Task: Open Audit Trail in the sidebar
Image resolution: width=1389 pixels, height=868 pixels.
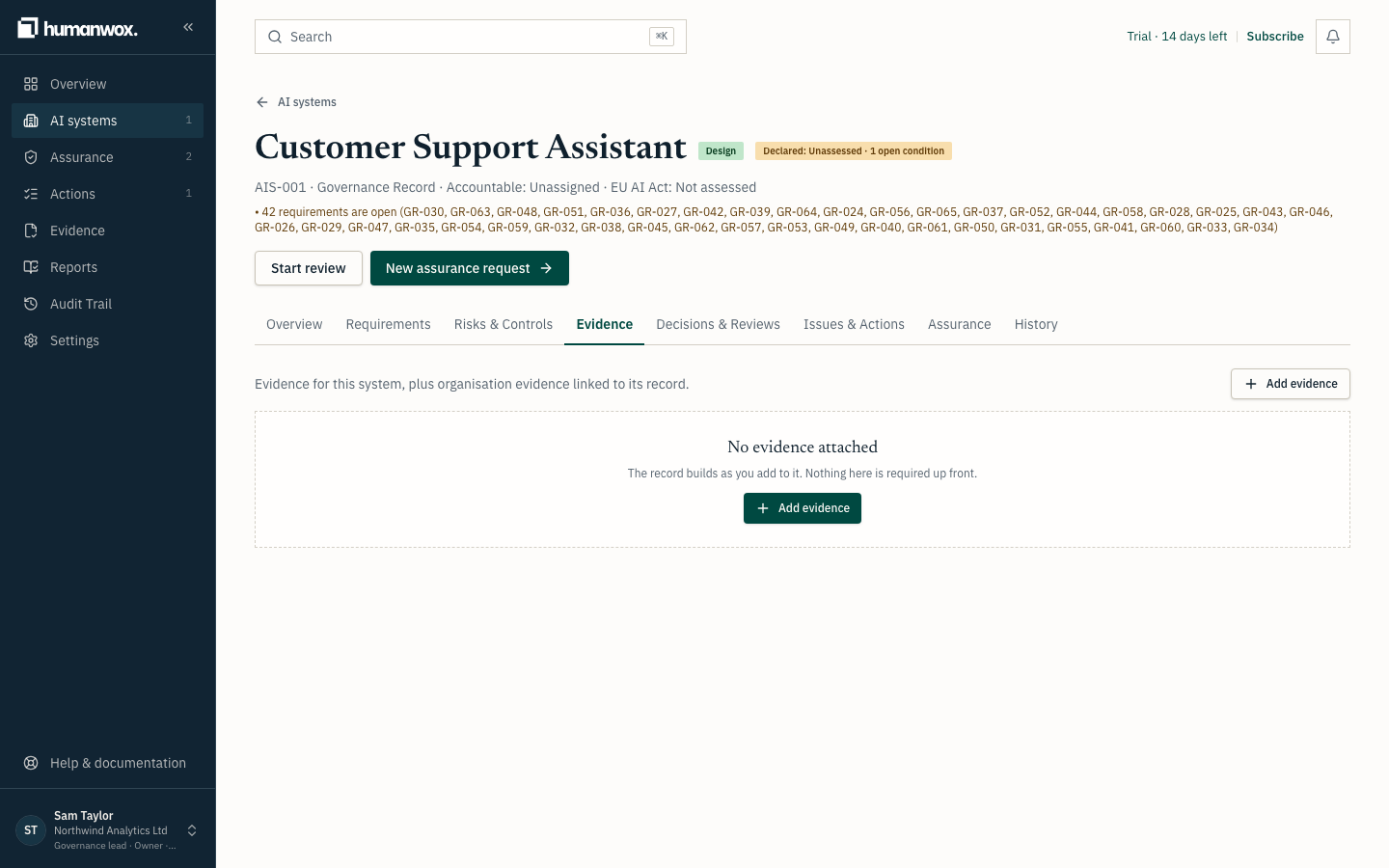Action: pos(108,304)
